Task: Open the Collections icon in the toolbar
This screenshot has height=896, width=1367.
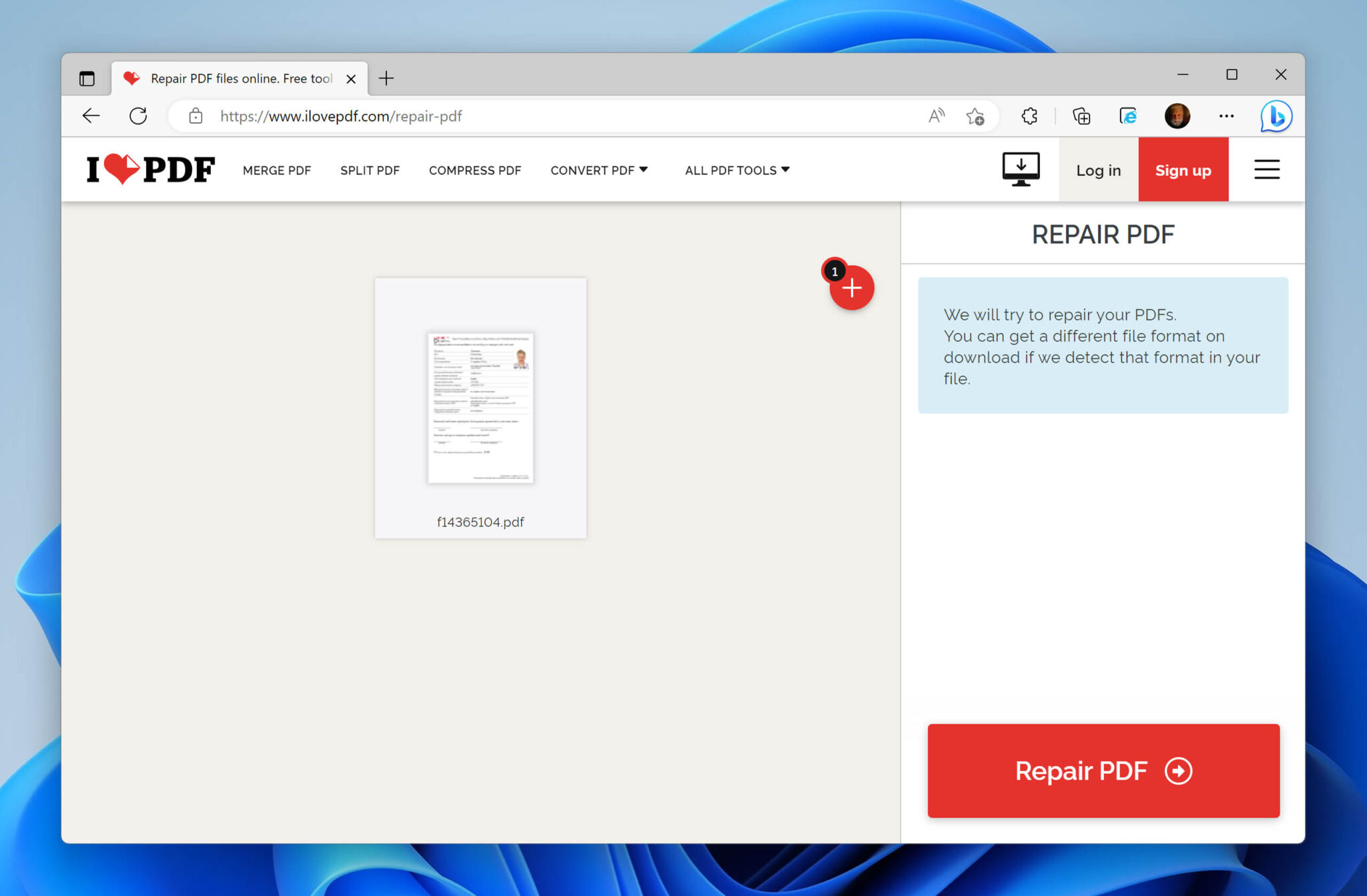Action: [1081, 115]
